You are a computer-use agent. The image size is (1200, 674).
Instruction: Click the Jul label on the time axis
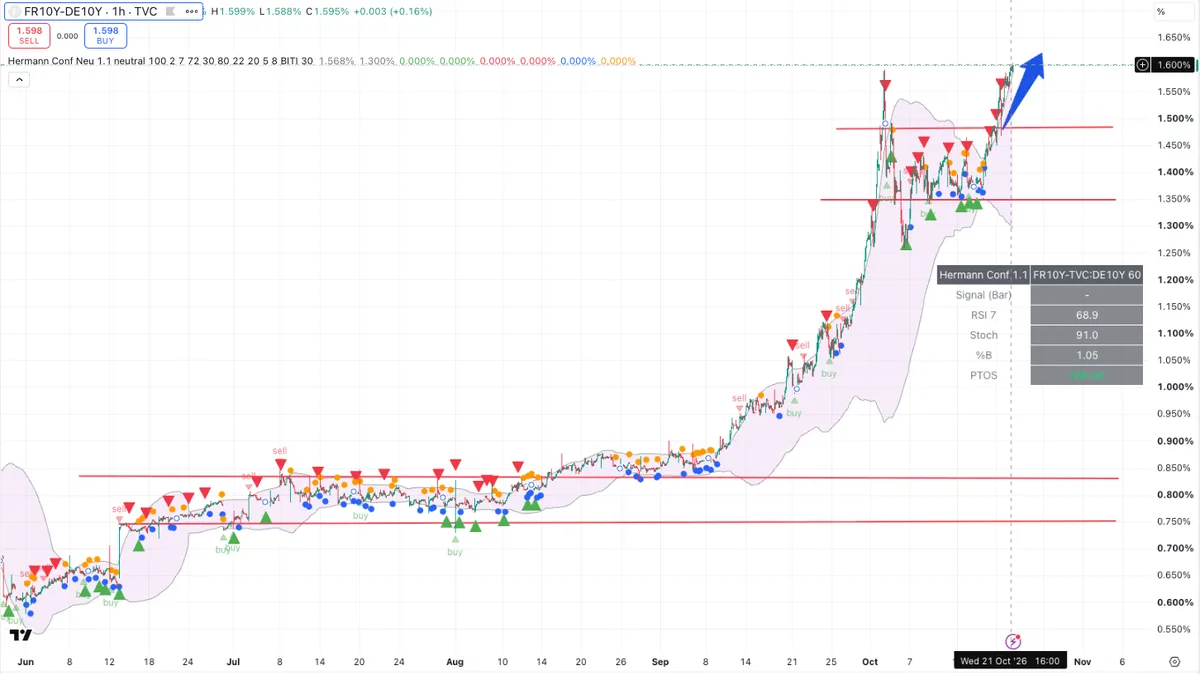coord(232,661)
